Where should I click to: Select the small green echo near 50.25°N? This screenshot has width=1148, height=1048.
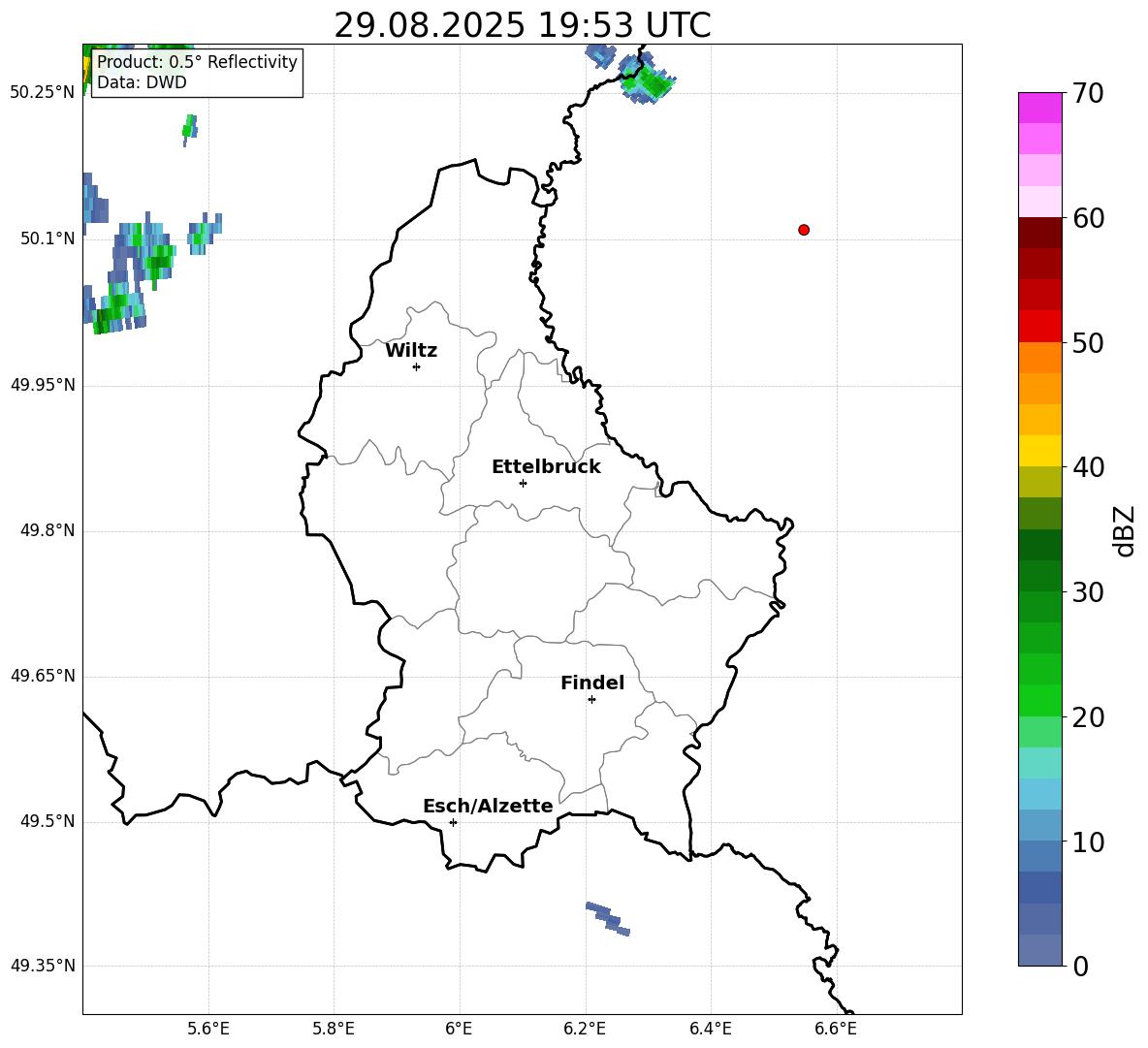pos(189,127)
